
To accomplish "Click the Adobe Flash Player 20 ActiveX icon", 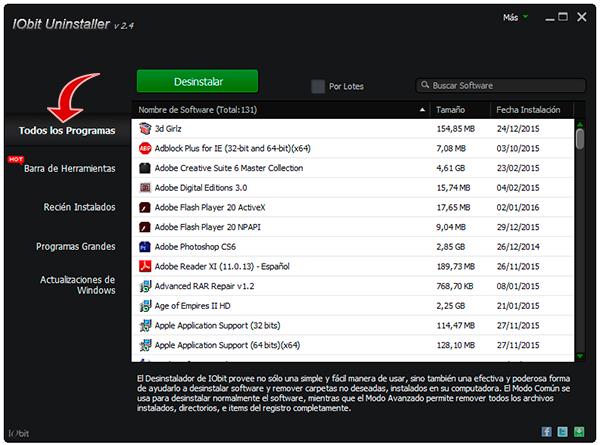I will pos(144,207).
